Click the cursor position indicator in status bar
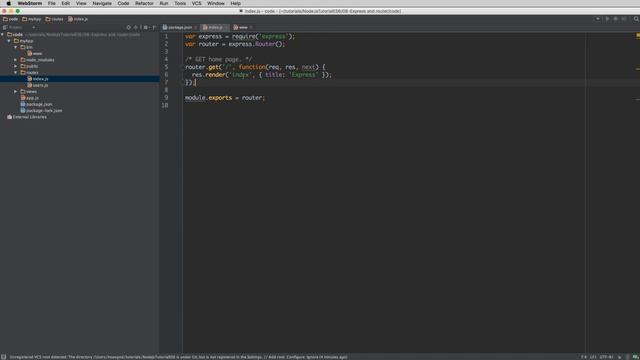This screenshot has height=360, width=640. [584, 357]
